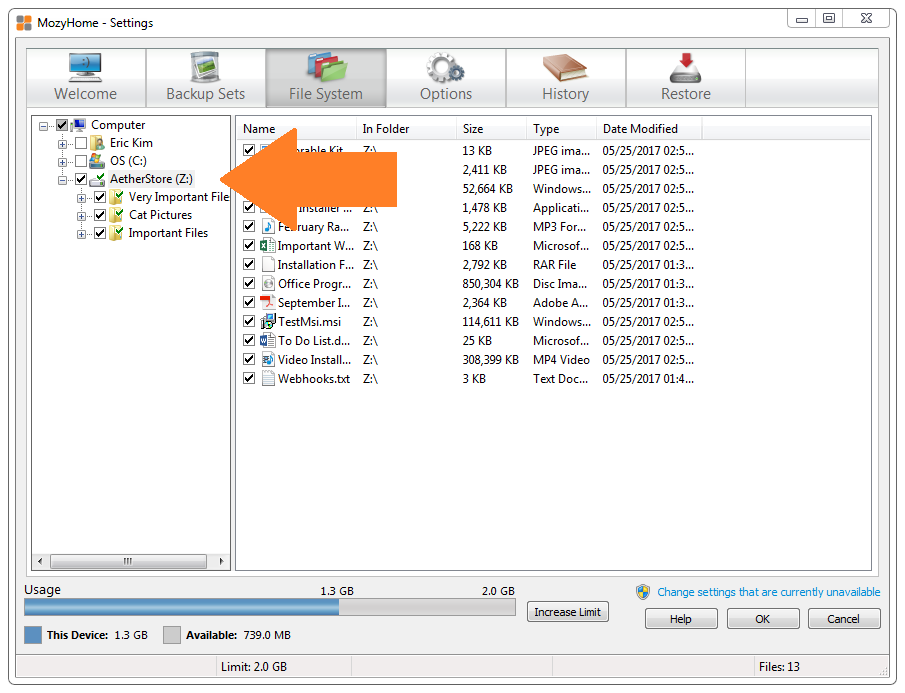Click the History book icon
905x693 pixels.
coord(565,67)
